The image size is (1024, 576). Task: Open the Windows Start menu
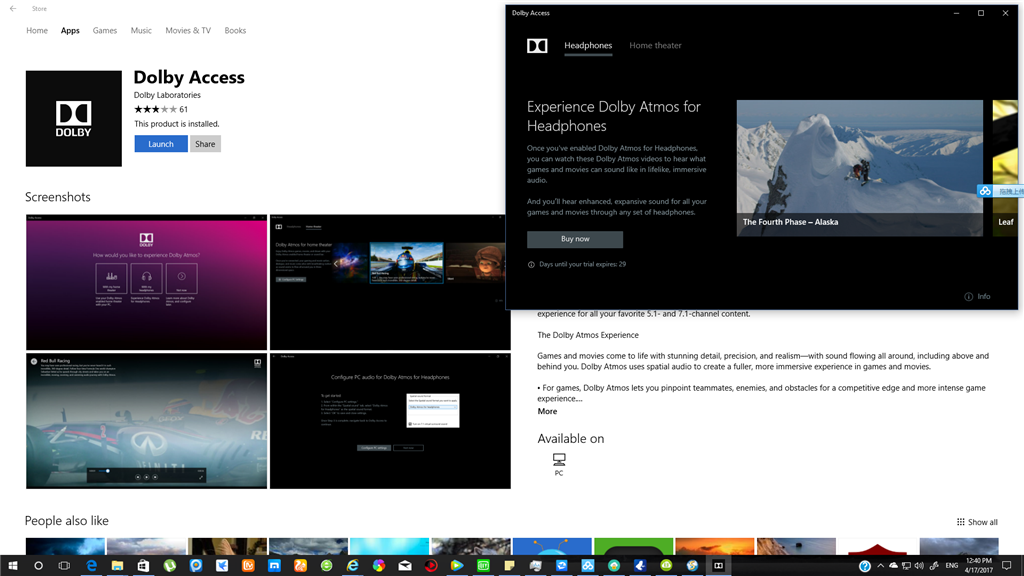[x=12, y=566]
